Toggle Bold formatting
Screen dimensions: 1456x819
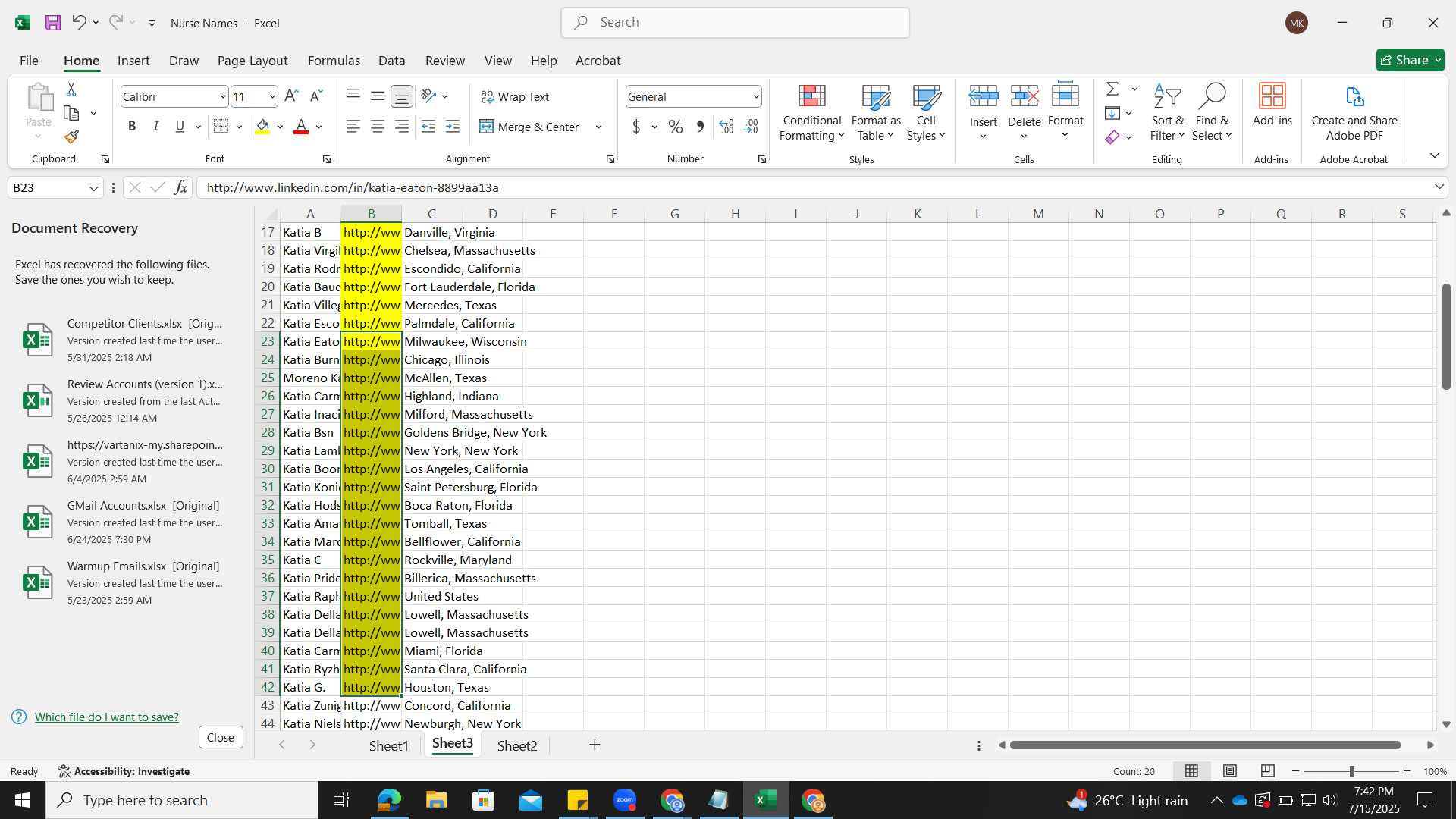click(x=132, y=127)
